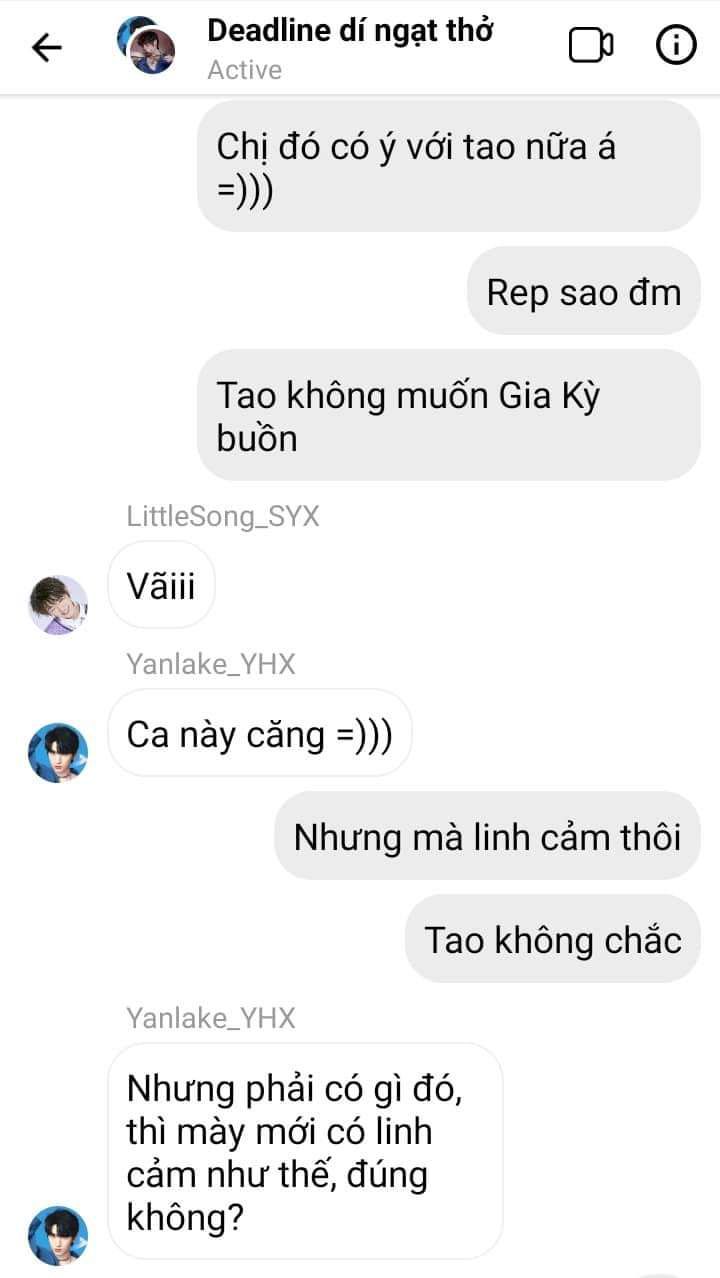Open the group chat avatar in header
Image resolution: width=720 pixels, height=1278 pixels.
pos(146,46)
